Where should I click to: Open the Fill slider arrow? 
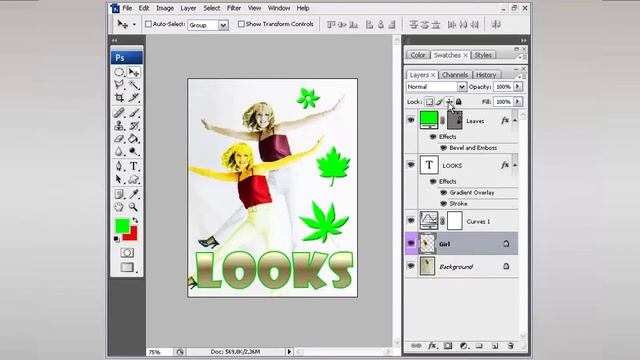click(x=518, y=102)
